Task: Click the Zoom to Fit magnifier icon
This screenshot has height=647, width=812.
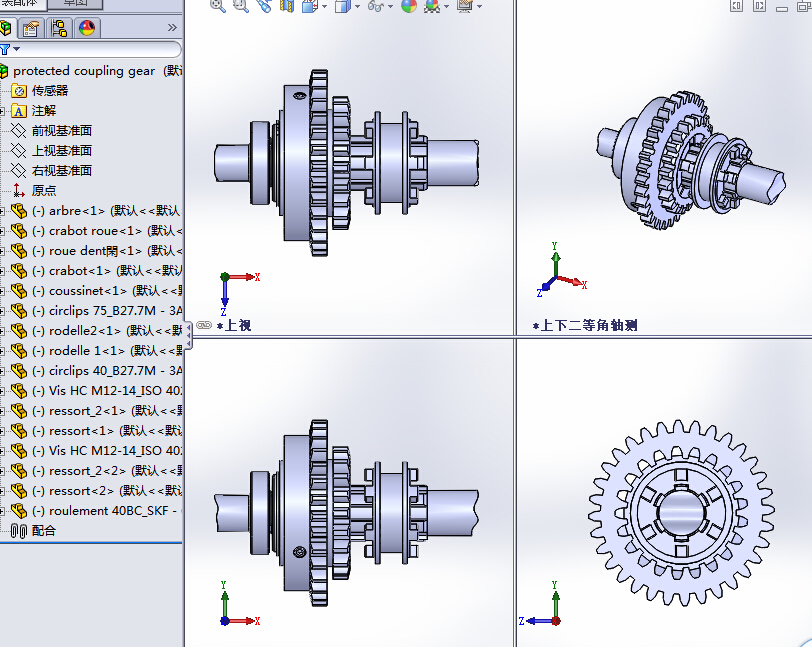Action: [218, 6]
